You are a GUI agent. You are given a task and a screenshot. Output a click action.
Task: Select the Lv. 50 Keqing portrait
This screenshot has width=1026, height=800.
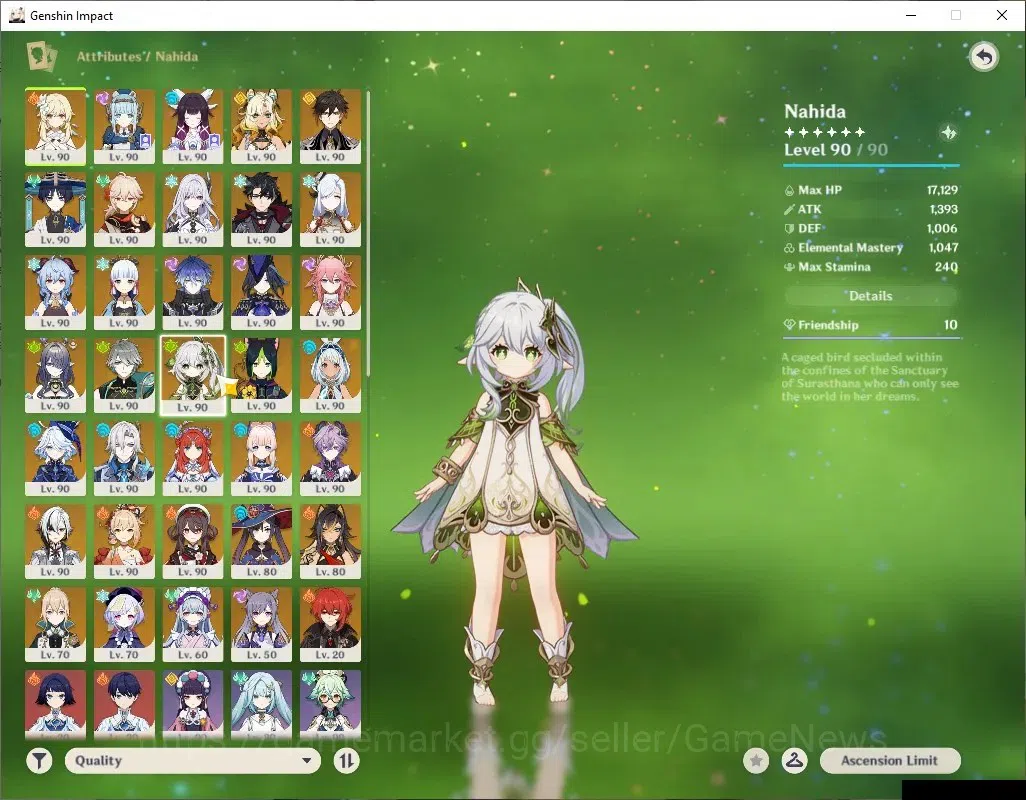[262, 625]
